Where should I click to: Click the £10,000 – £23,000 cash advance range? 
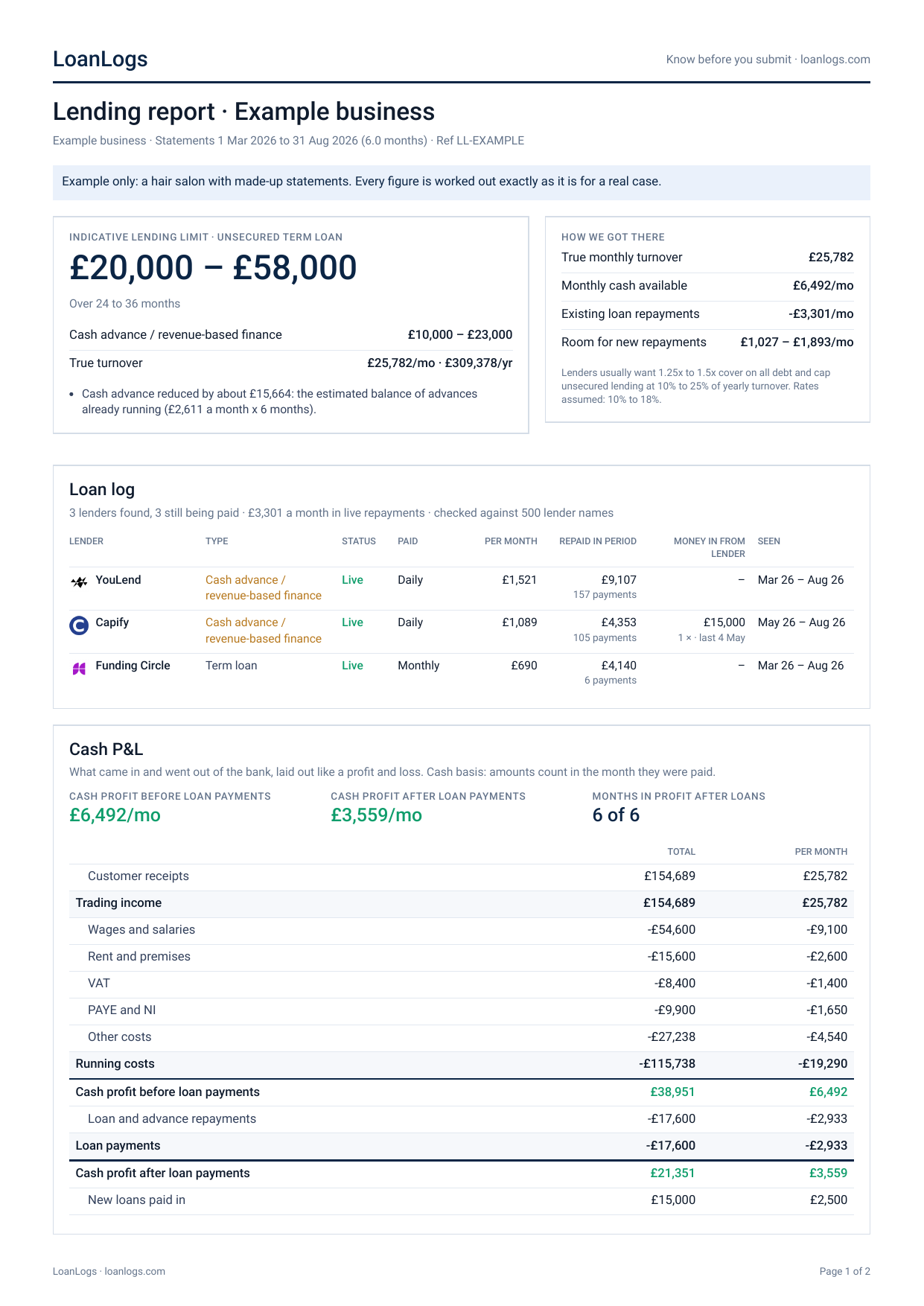[460, 334]
